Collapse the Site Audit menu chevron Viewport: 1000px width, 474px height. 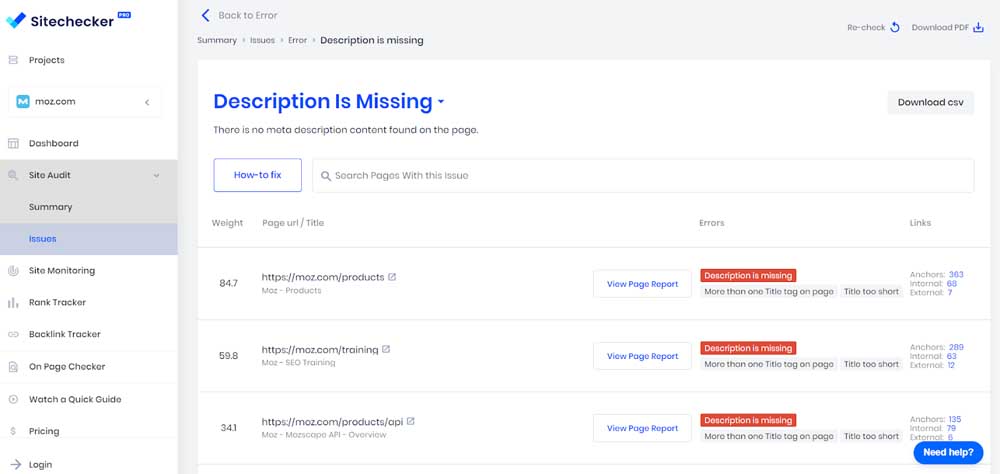156,175
